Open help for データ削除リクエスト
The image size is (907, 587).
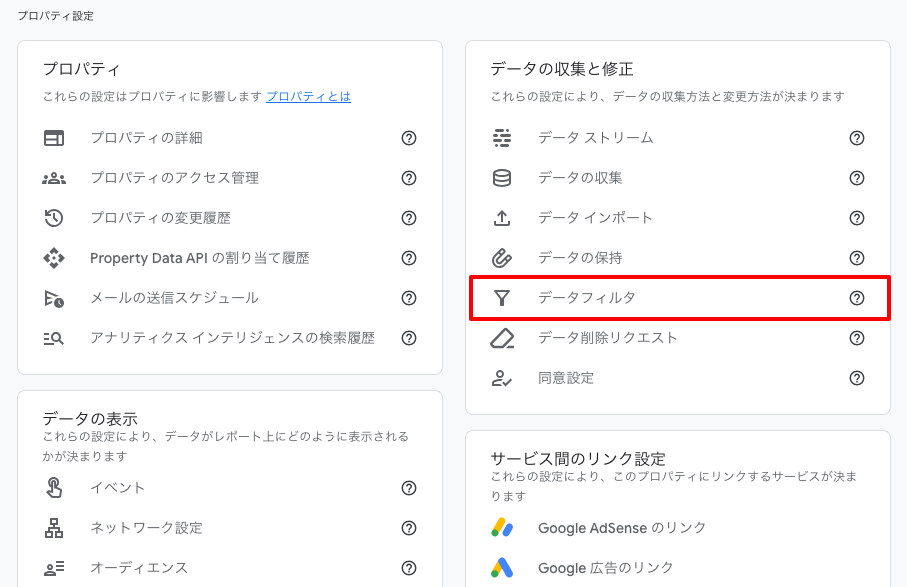tap(857, 338)
